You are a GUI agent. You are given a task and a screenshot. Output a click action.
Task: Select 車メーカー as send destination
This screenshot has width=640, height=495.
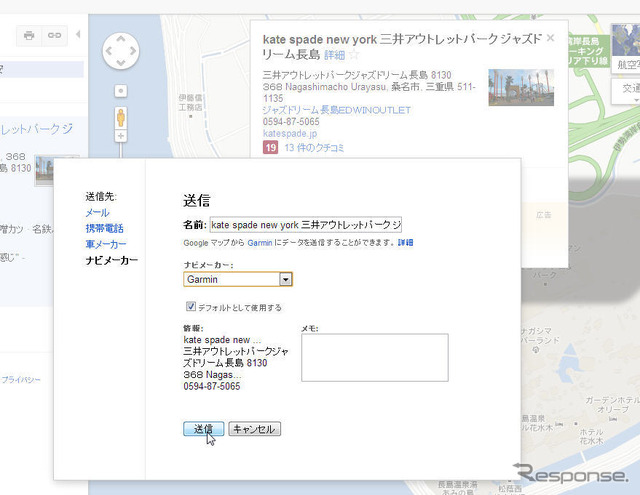pyautogui.click(x=106, y=244)
